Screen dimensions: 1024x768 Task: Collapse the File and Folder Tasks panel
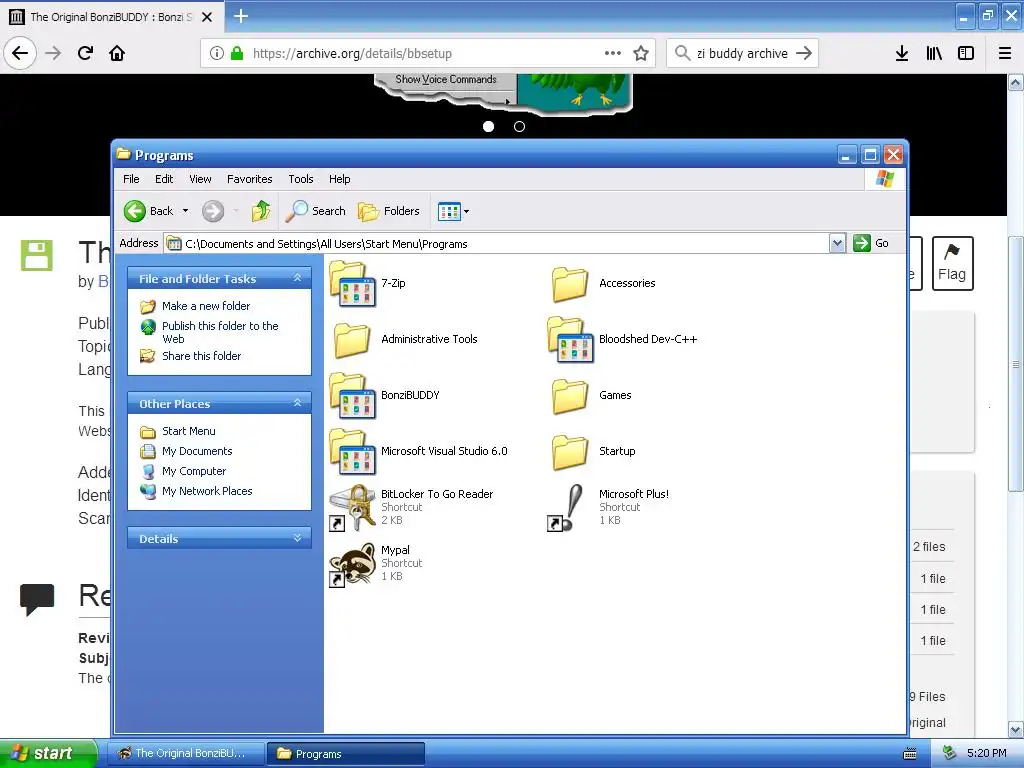(x=297, y=278)
